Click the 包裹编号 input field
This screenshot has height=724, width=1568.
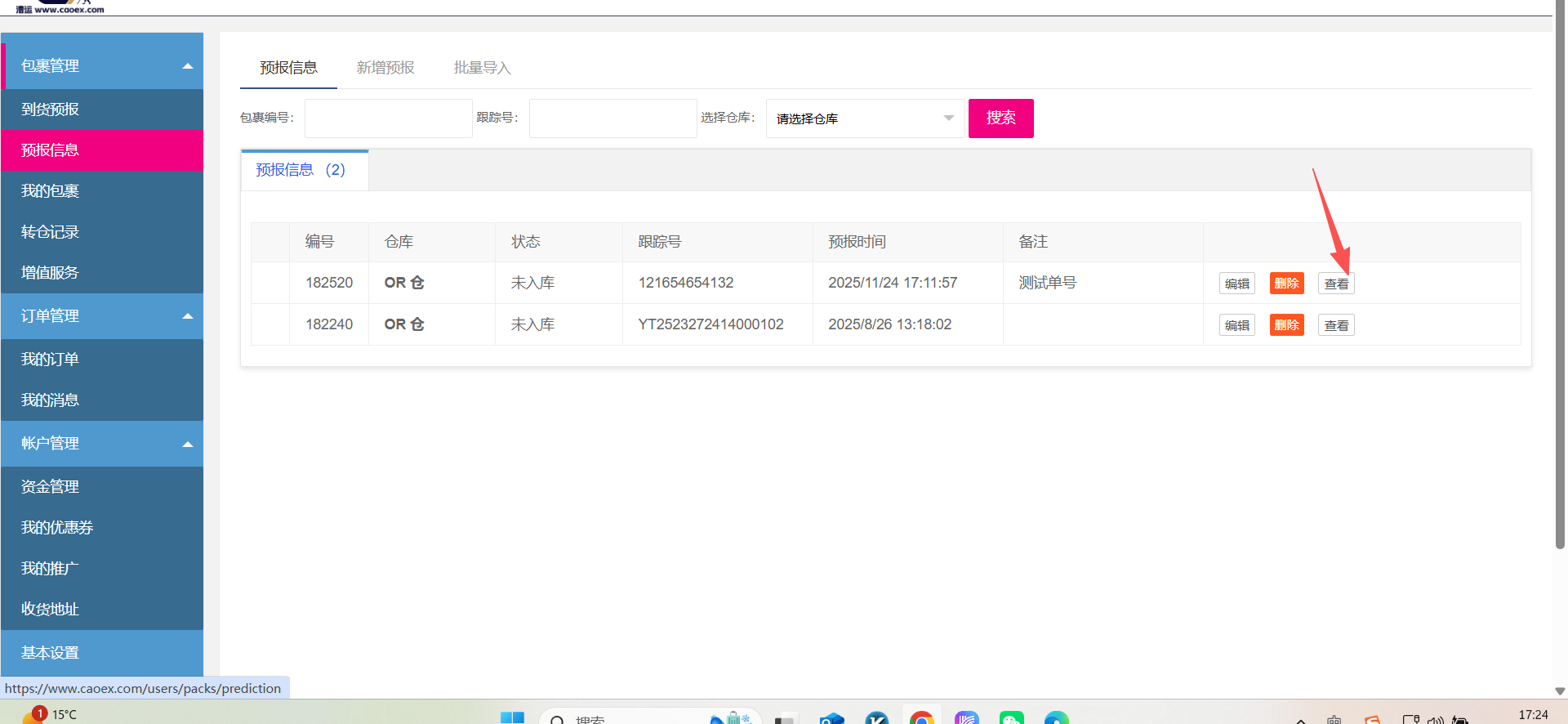coord(388,118)
